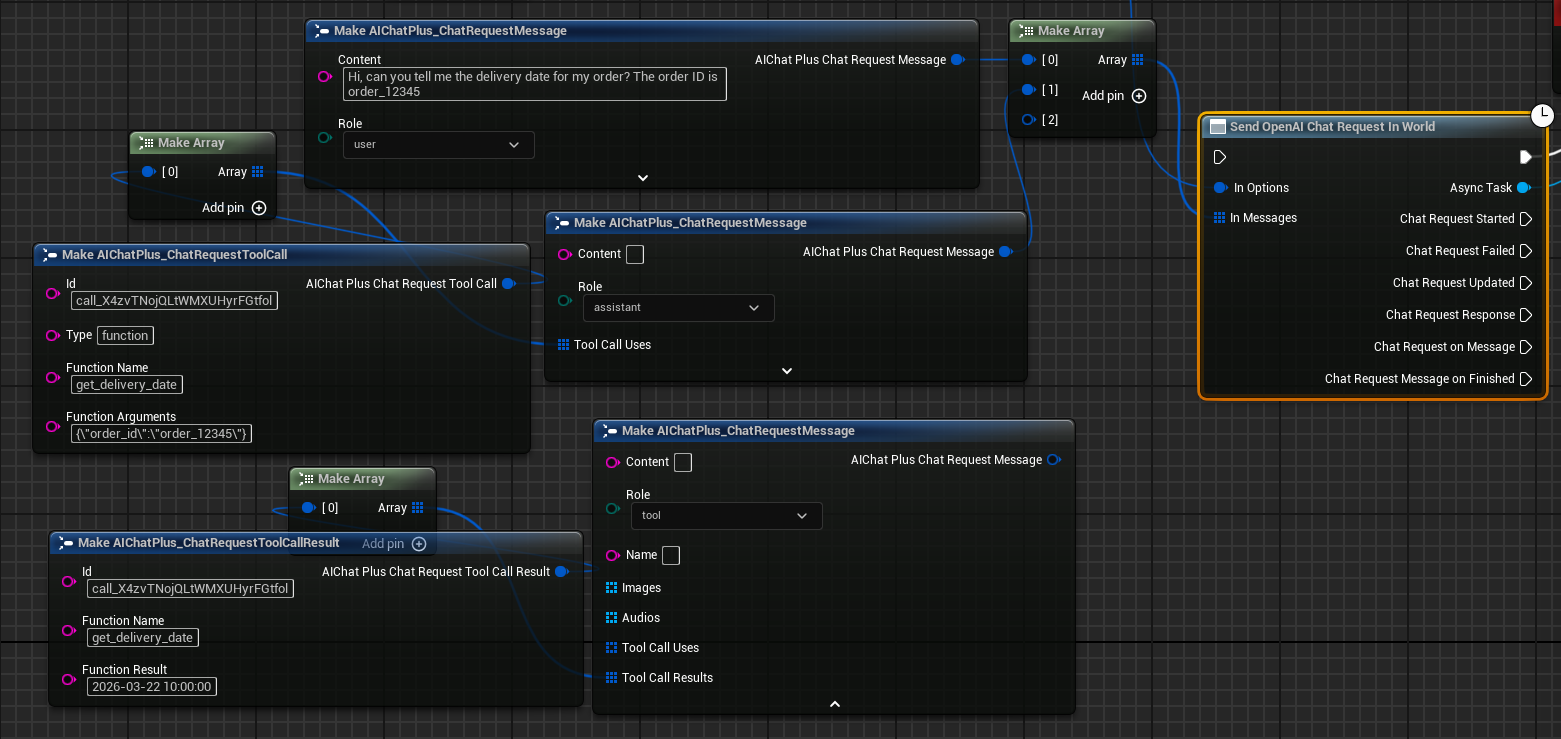Click the In Messages array pin icon

(1219, 218)
